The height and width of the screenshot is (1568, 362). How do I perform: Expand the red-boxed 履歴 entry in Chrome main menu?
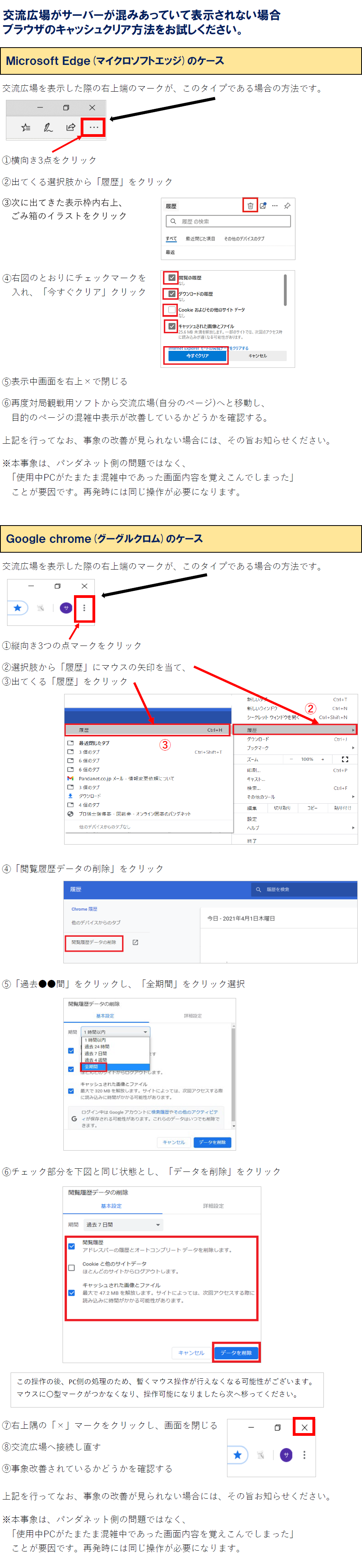click(295, 730)
